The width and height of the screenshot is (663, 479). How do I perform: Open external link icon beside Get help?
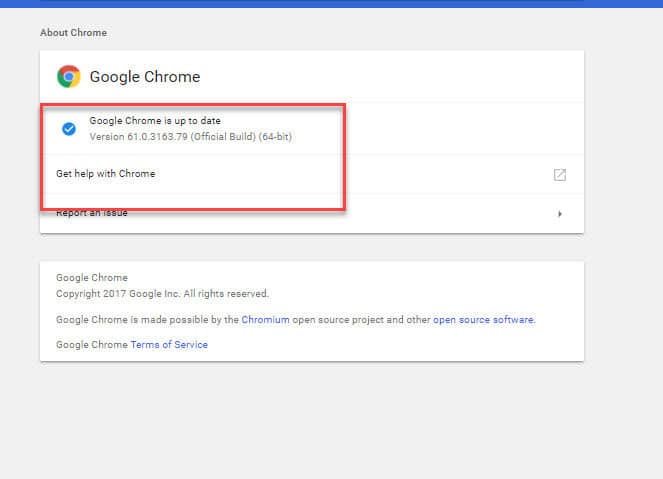pyautogui.click(x=559, y=175)
